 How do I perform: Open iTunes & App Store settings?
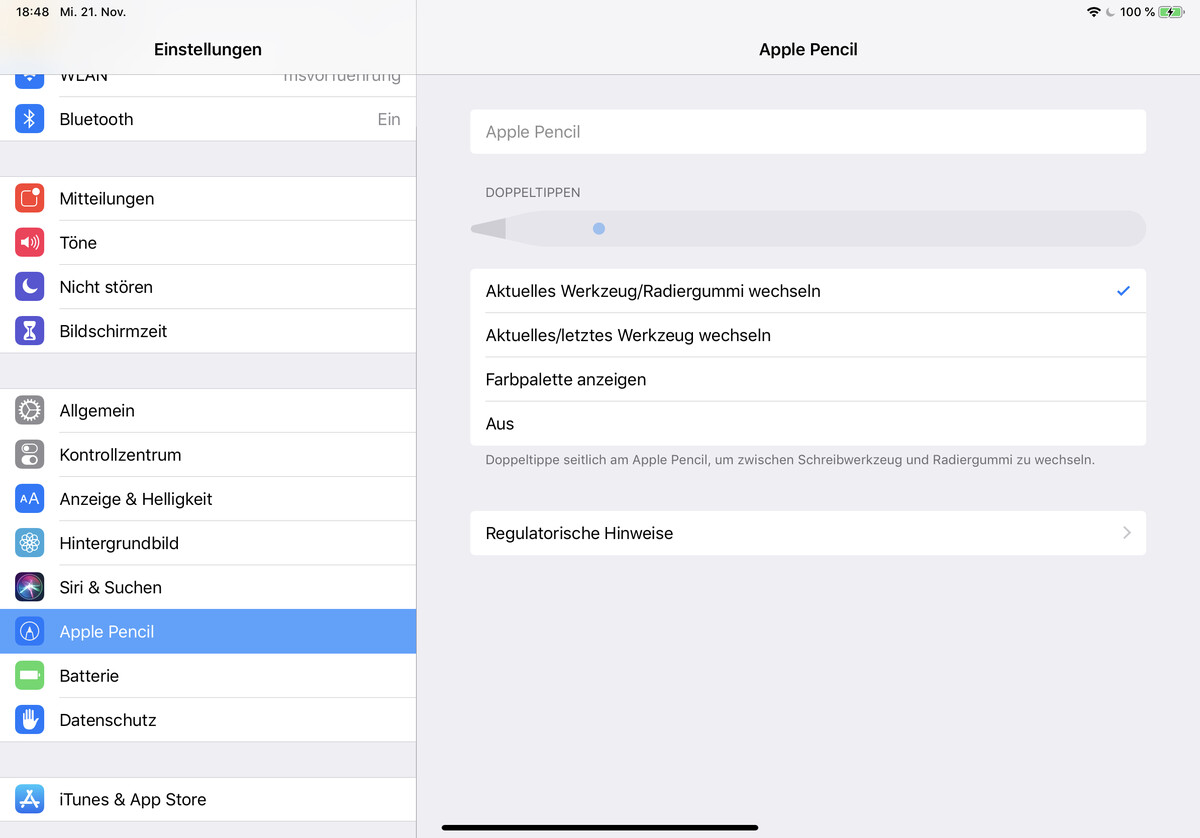point(132,800)
